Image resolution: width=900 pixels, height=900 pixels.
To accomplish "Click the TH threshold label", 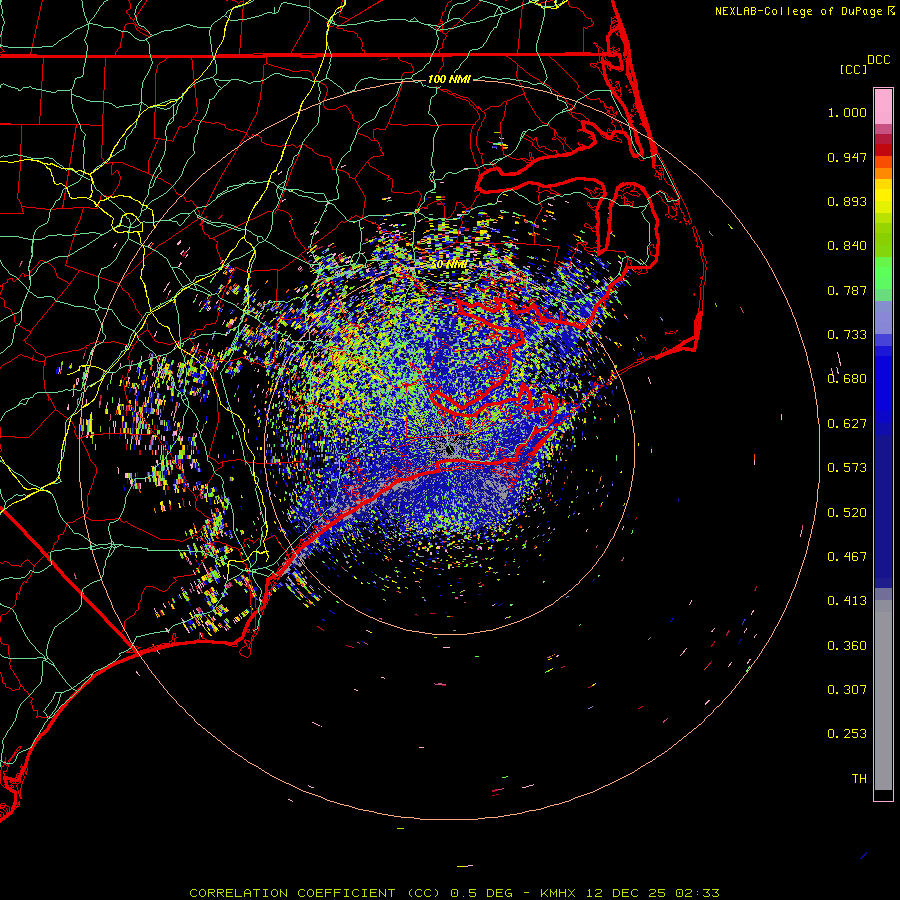I will tap(859, 779).
